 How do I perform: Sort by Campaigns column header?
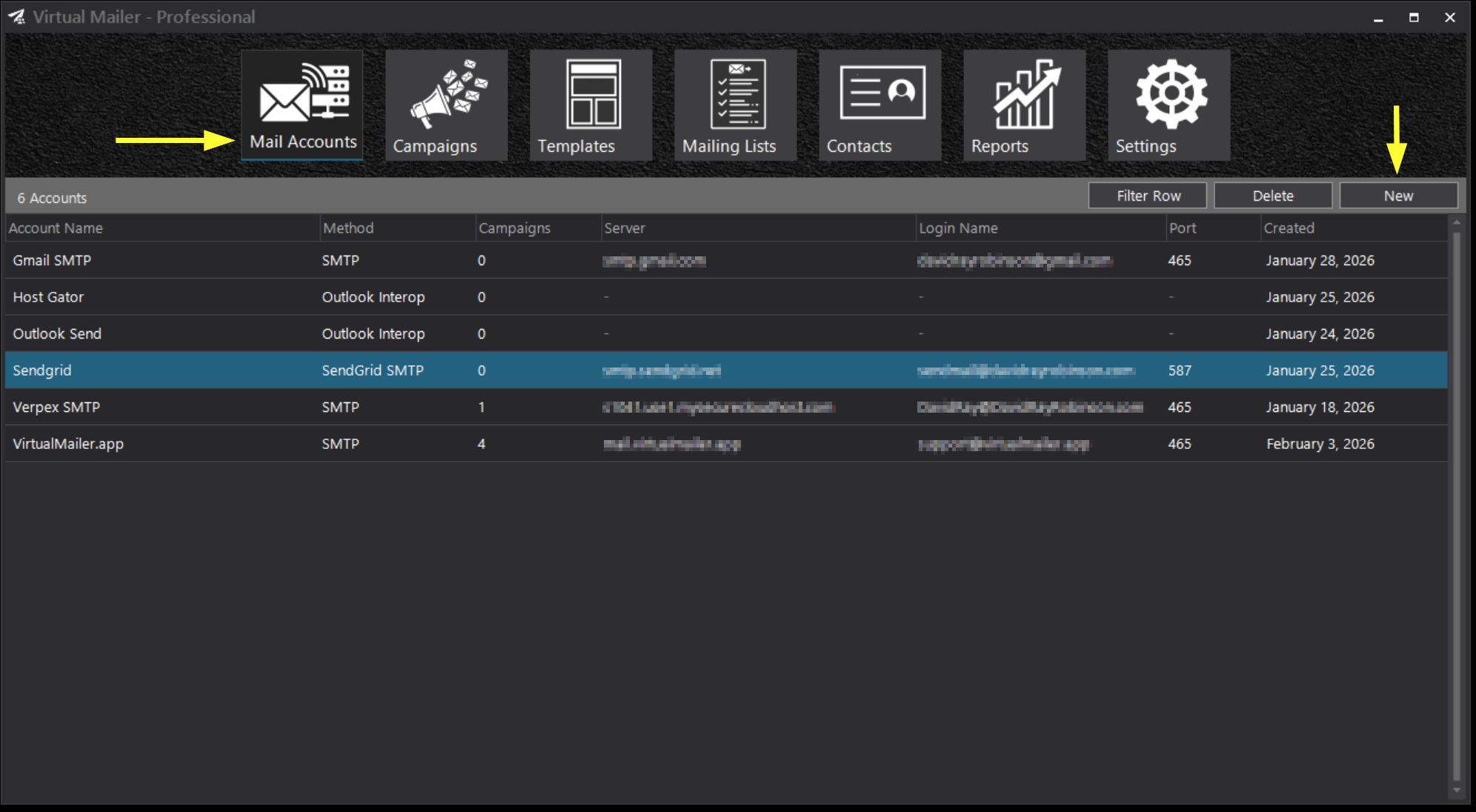point(538,228)
